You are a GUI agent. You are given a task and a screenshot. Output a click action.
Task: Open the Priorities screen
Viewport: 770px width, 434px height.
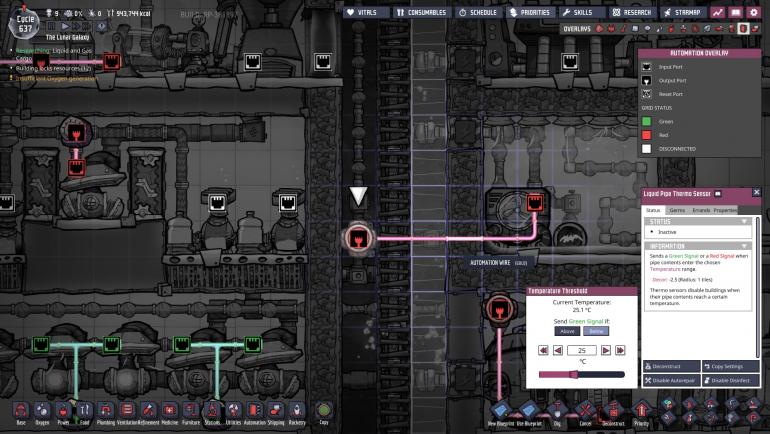[x=530, y=12]
